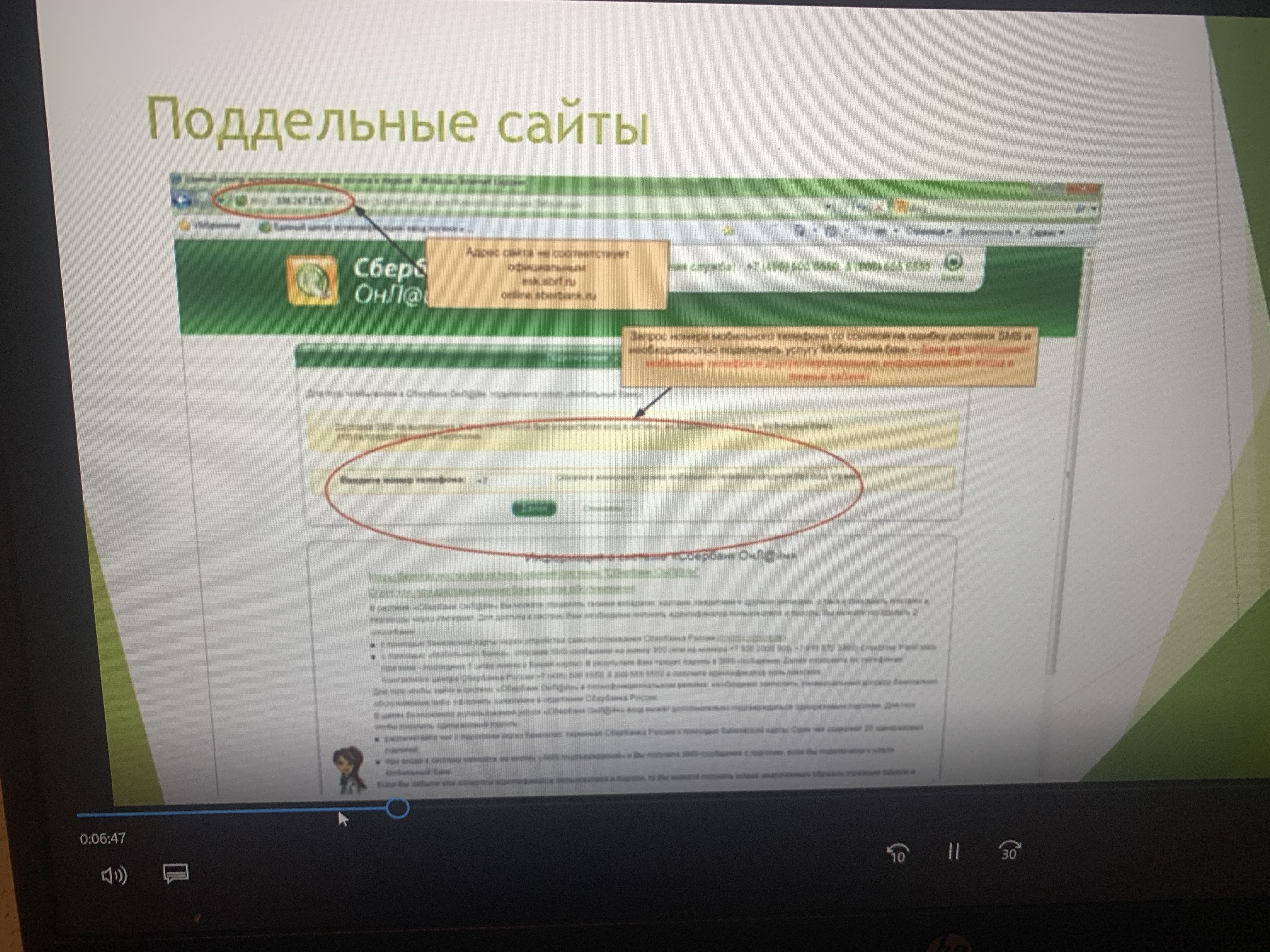Mute audio with the speaker icon
1270x952 pixels.
(x=114, y=875)
